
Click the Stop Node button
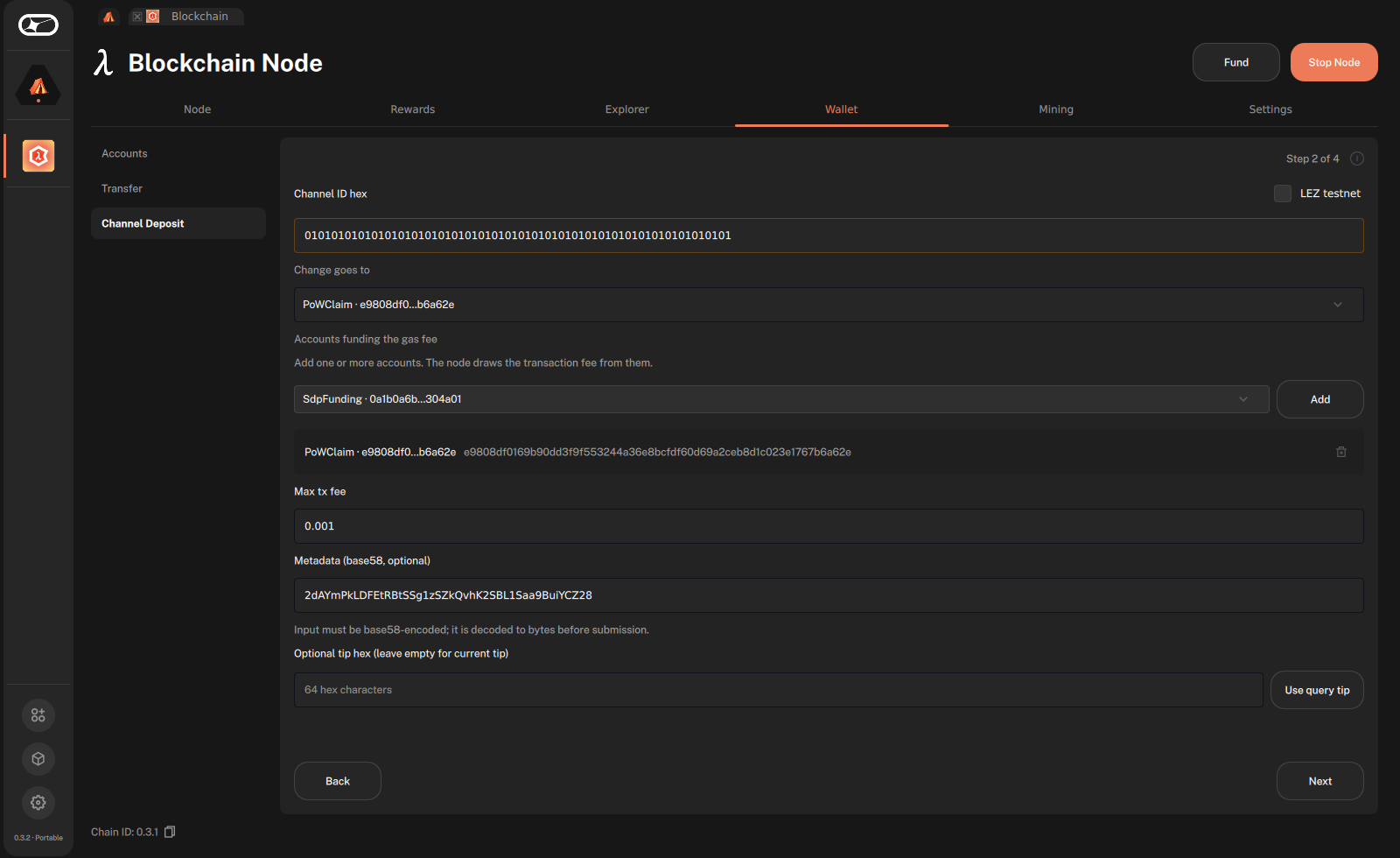(1334, 62)
